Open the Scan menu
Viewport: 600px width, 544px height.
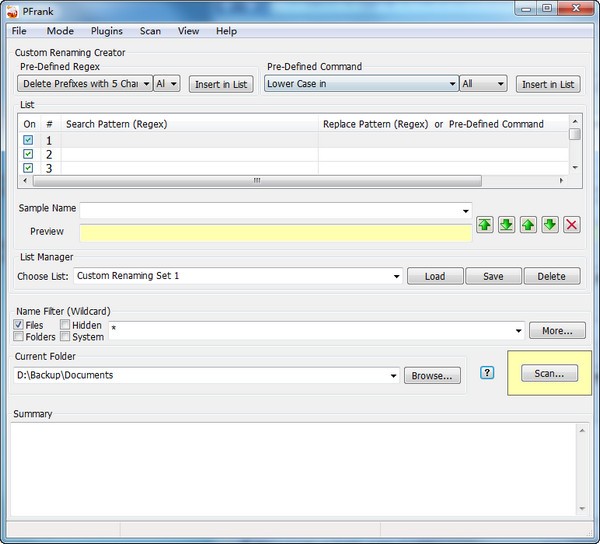150,31
